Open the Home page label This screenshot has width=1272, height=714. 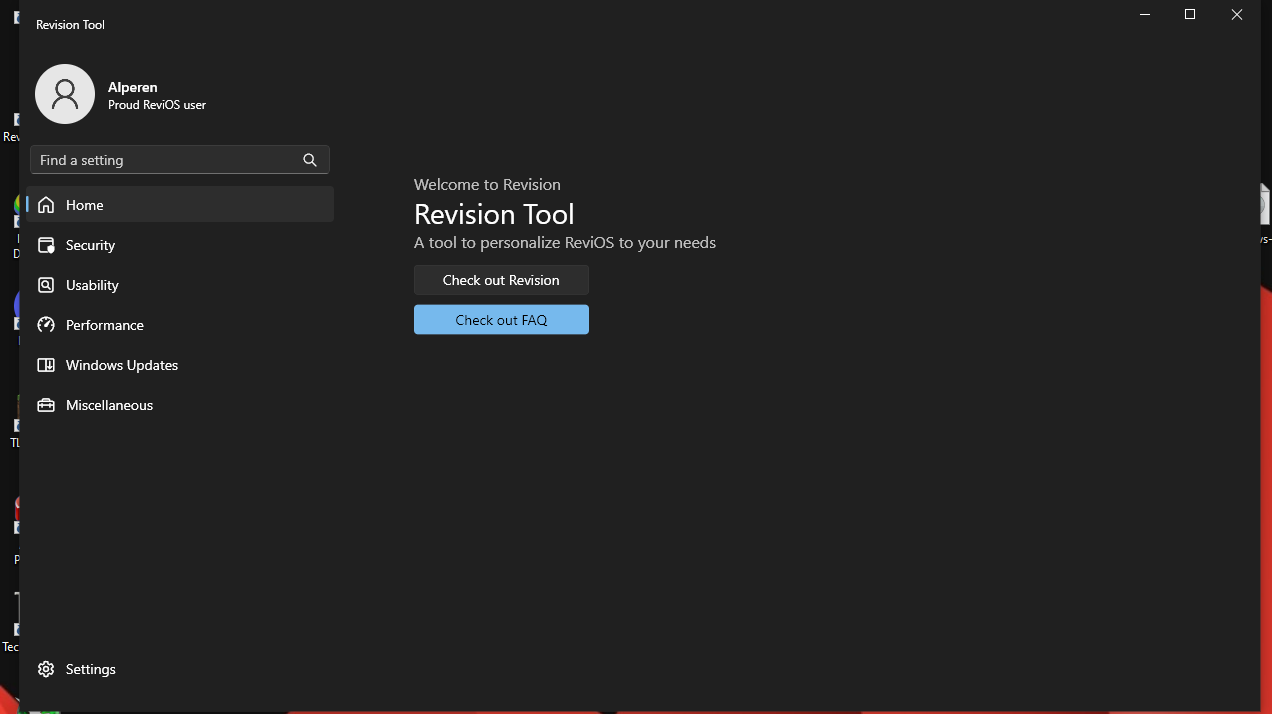pyautogui.click(x=85, y=205)
